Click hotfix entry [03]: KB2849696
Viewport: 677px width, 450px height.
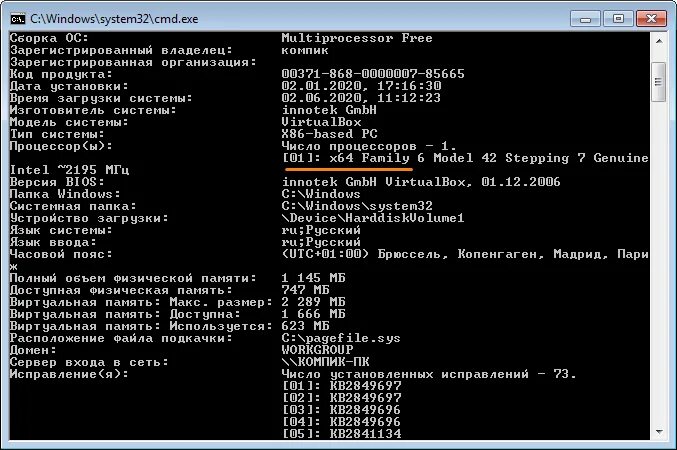[342, 410]
